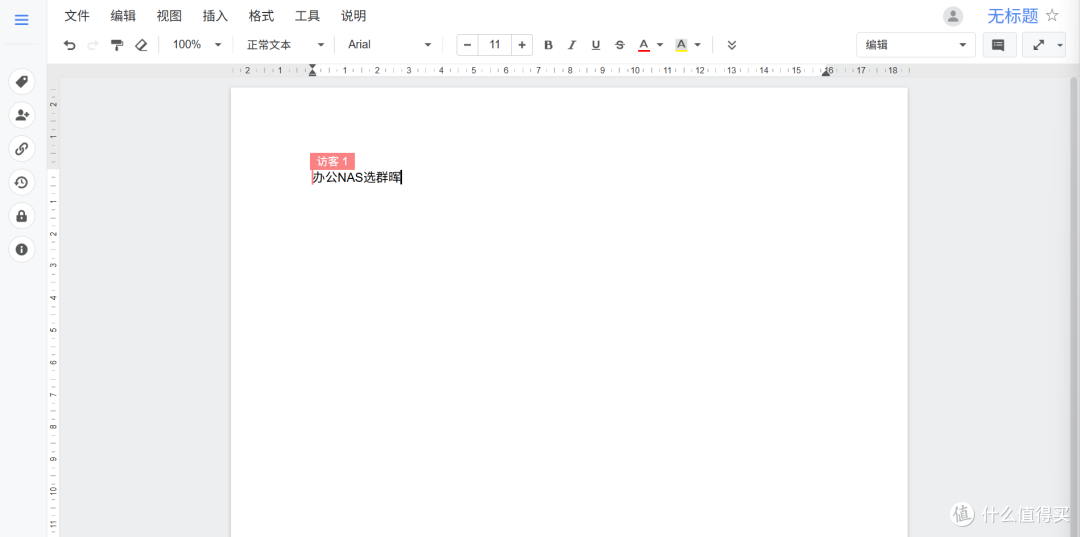Open the 100% zoom dropdown
The image size is (1080, 537).
point(196,45)
